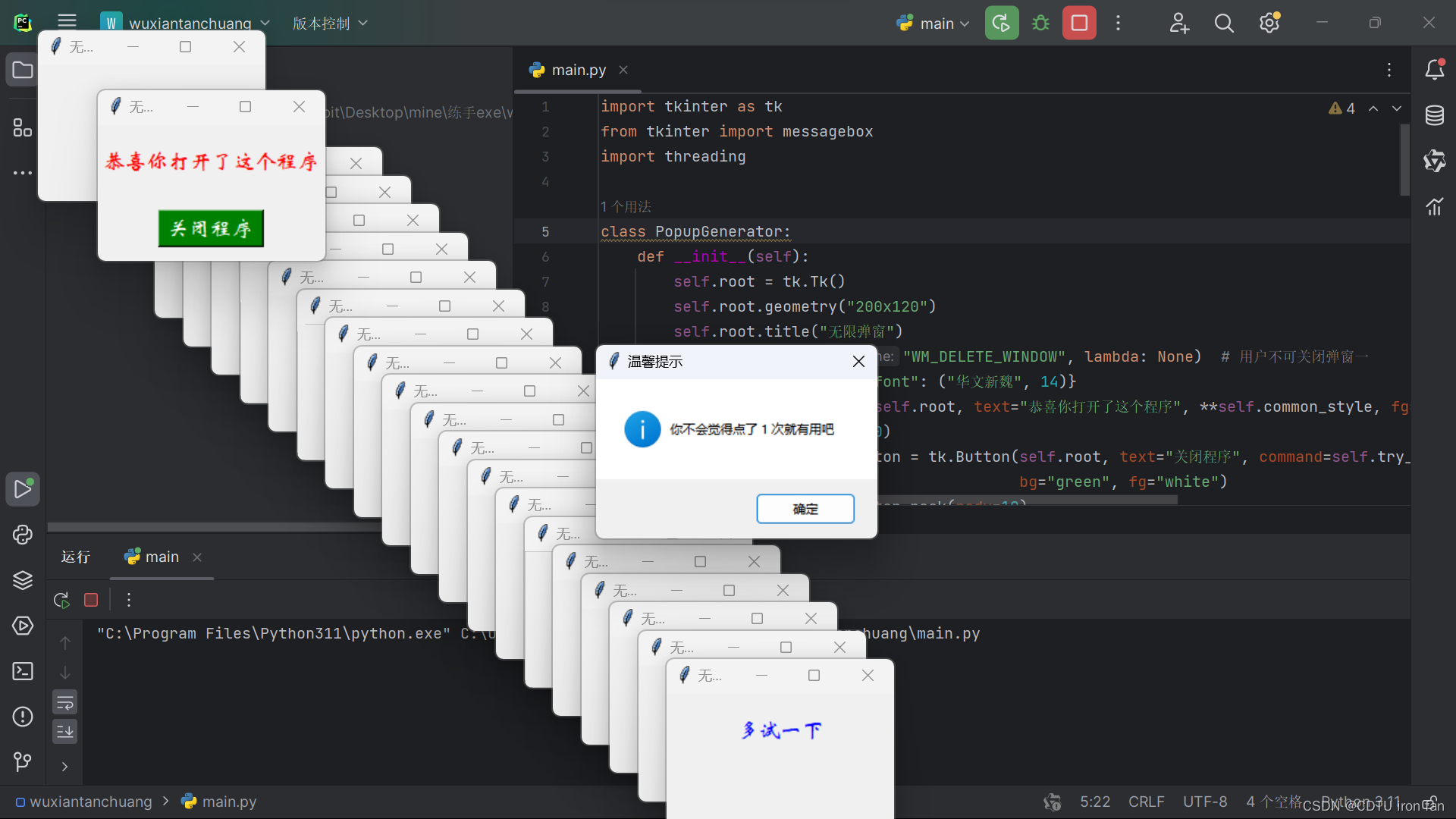Click line 5 class PopupGenerator code

[x=695, y=231]
